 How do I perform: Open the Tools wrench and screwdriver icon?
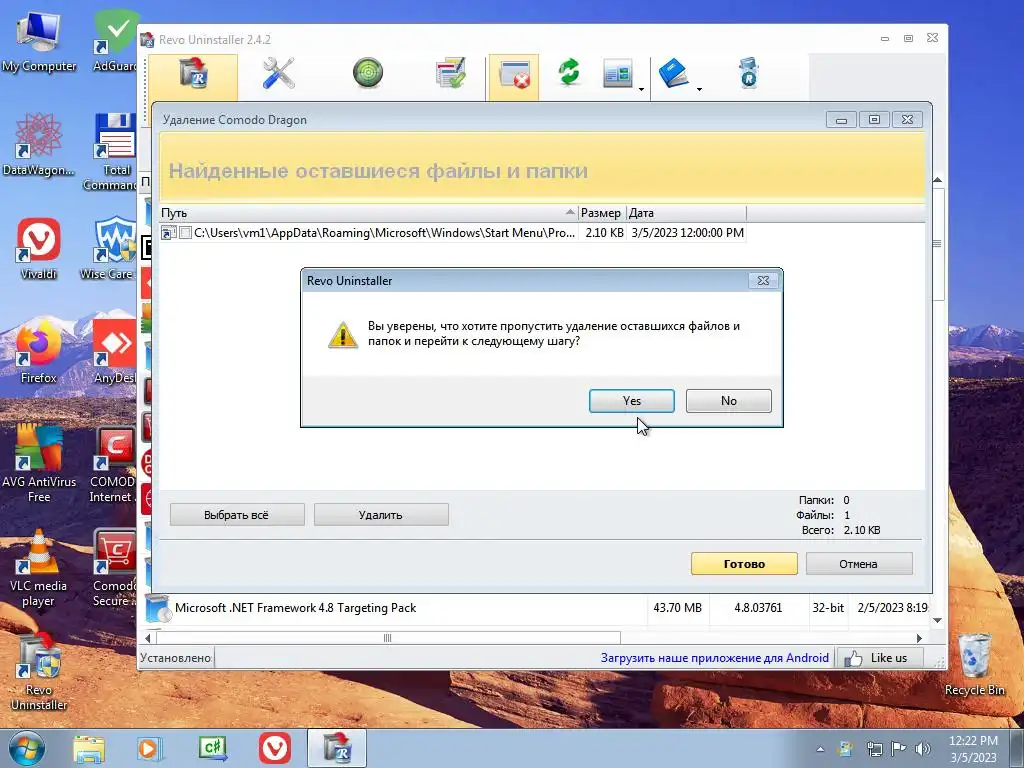click(x=279, y=73)
